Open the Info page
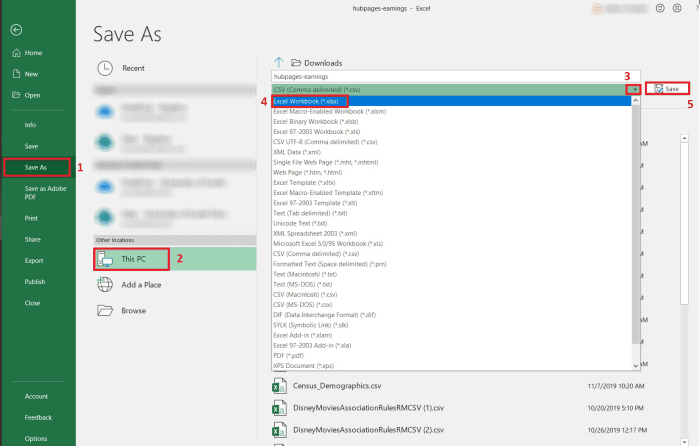Screen dimensions: 700x446 [30, 125]
